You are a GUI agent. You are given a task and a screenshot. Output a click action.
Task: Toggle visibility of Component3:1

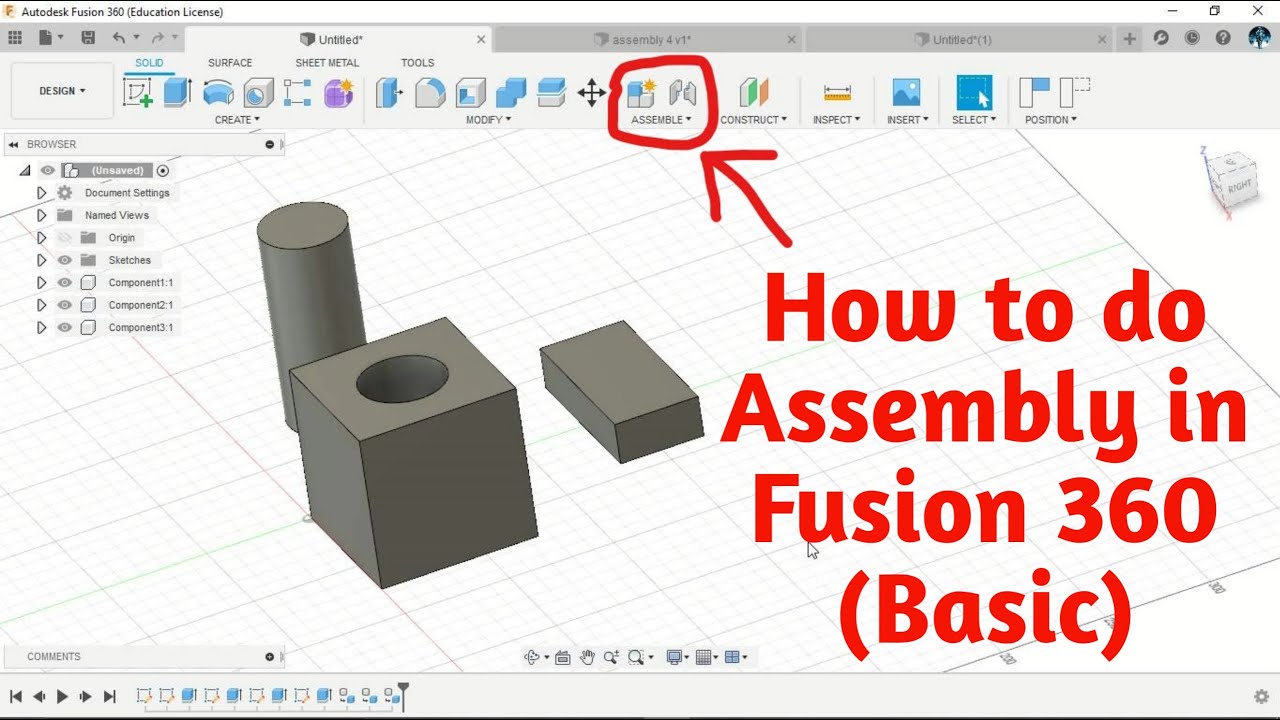click(x=65, y=328)
